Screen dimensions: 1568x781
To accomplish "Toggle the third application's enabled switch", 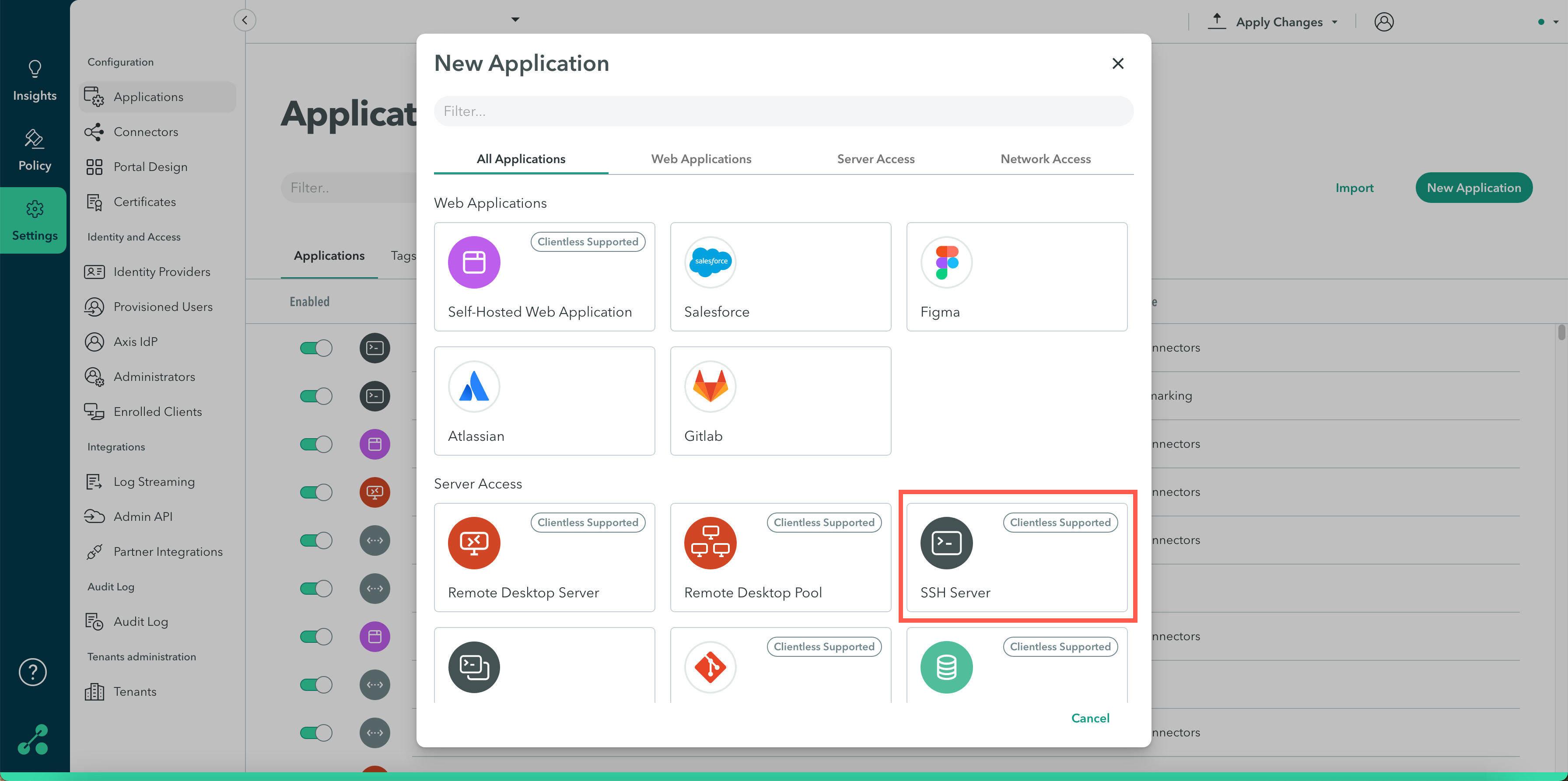I will (316, 444).
